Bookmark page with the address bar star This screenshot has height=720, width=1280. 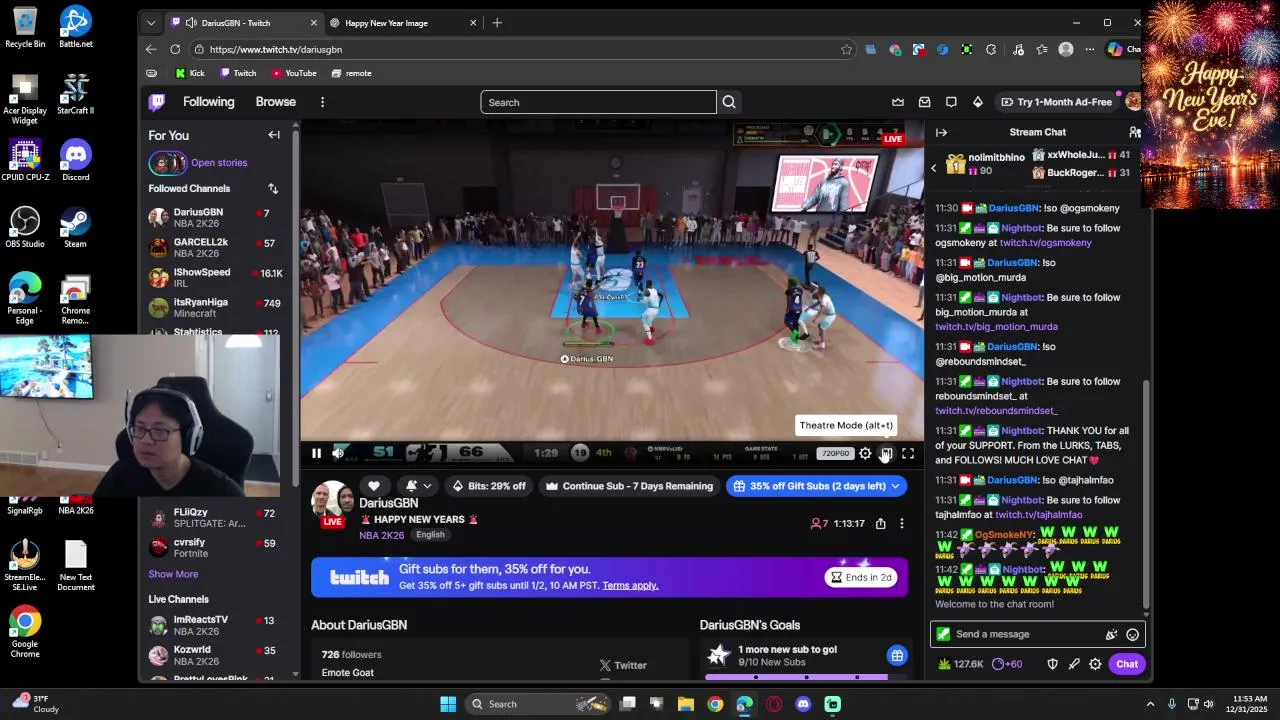[846, 49]
